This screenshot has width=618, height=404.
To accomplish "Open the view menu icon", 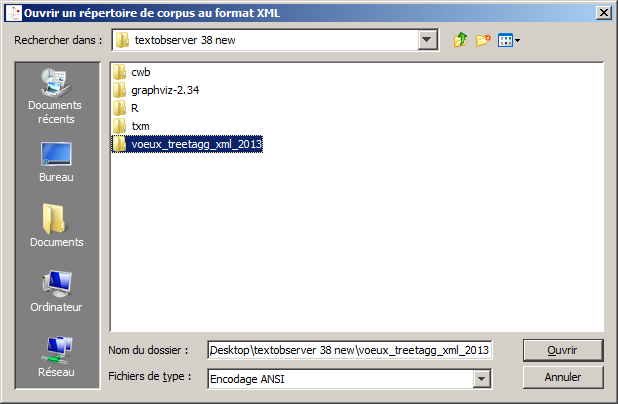I will point(508,40).
